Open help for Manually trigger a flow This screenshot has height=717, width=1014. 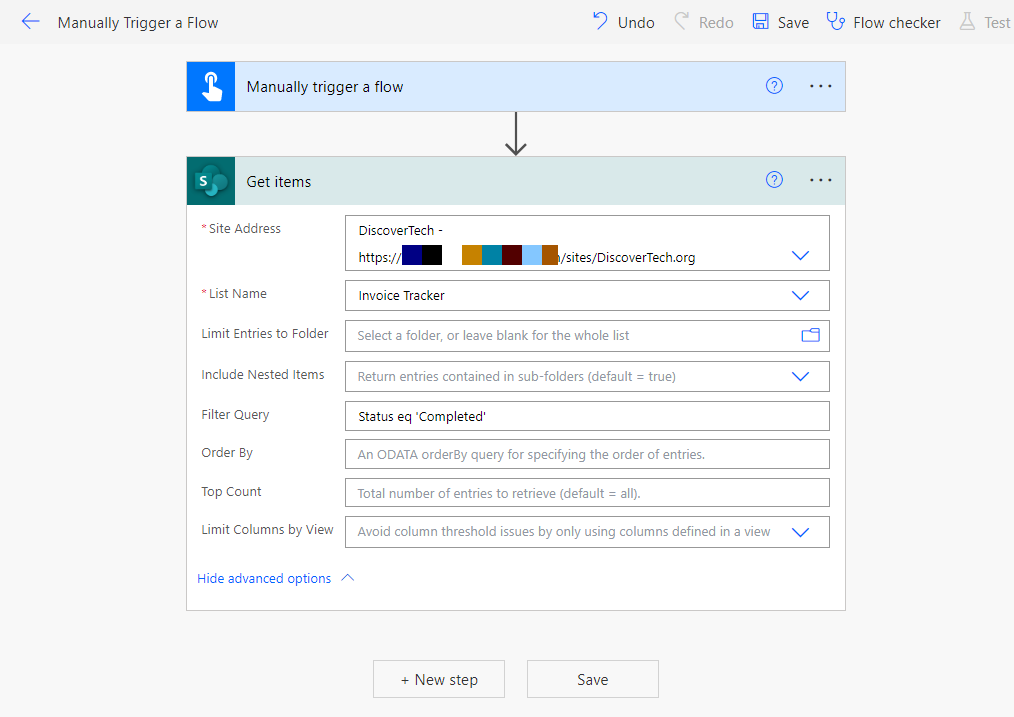click(x=774, y=86)
